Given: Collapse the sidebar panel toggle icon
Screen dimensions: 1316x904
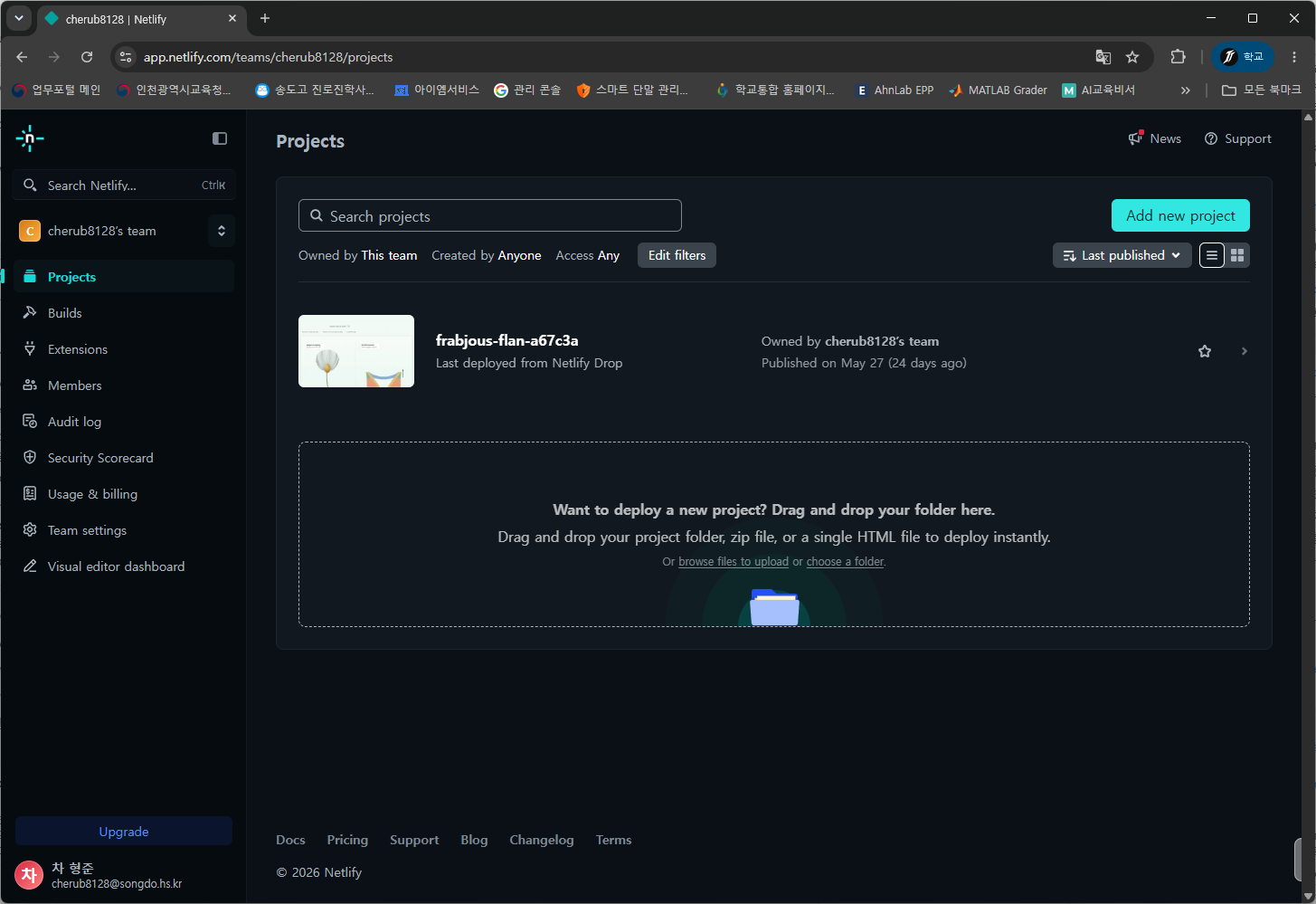Looking at the screenshot, I should (x=220, y=138).
